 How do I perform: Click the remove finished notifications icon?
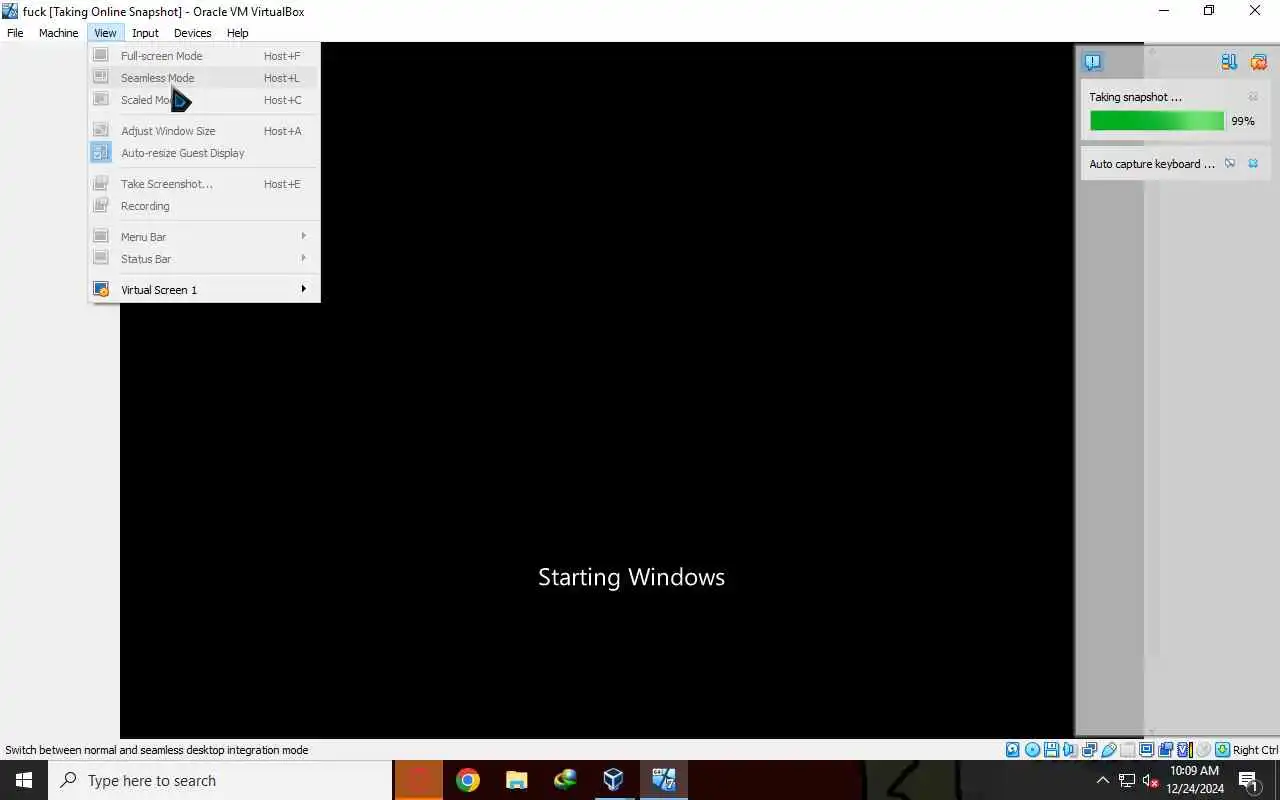(x=1258, y=62)
